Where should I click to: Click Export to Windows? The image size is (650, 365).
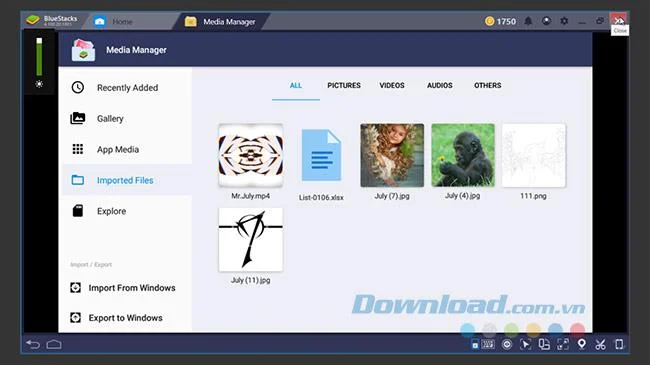coord(116,318)
